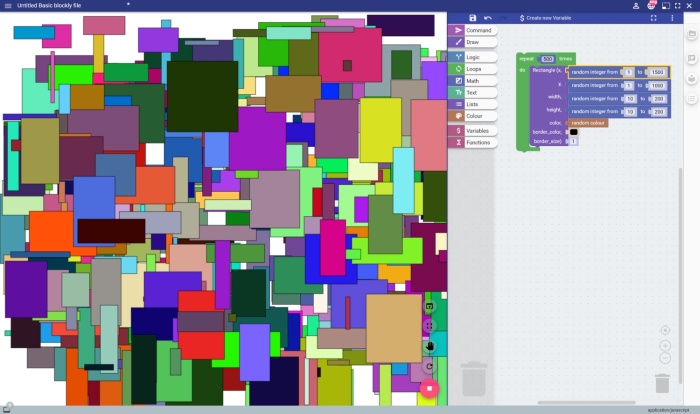The height and width of the screenshot is (414, 700).
Task: Undo the last block change
Action: point(488,18)
